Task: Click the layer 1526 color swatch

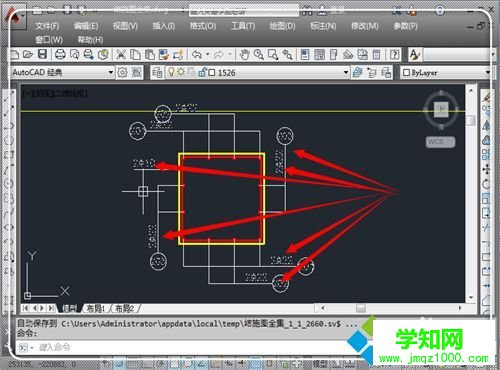Action: [x=212, y=72]
